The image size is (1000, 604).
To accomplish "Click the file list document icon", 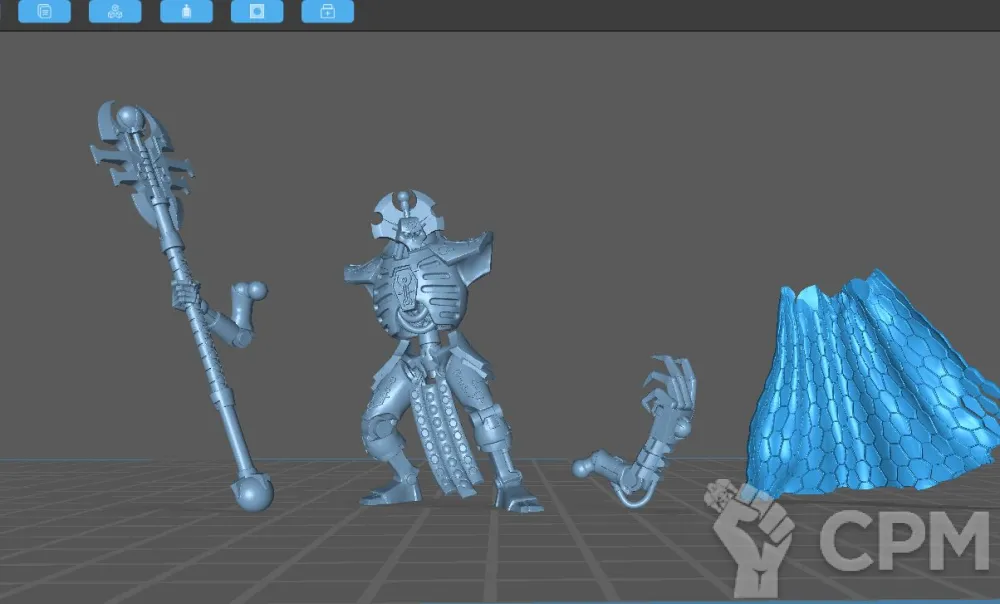I will pos(44,12).
